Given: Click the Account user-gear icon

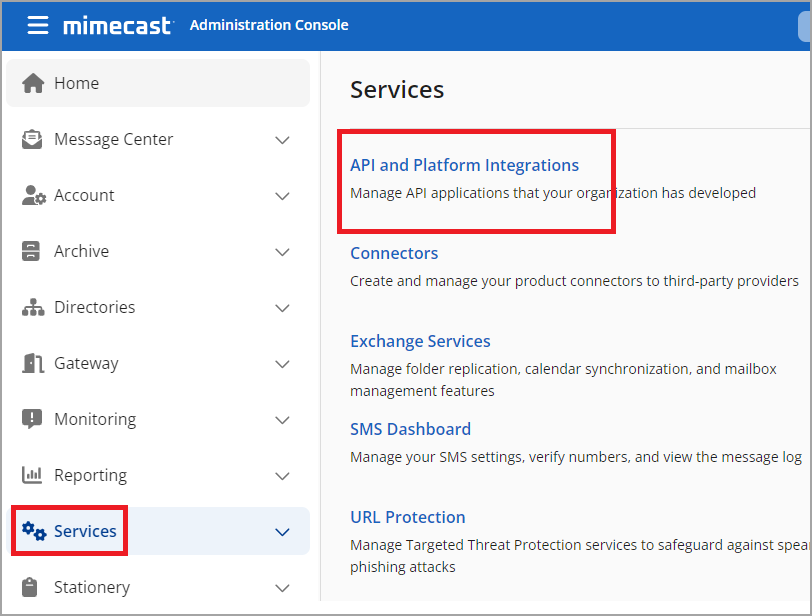Looking at the screenshot, I should tap(33, 195).
